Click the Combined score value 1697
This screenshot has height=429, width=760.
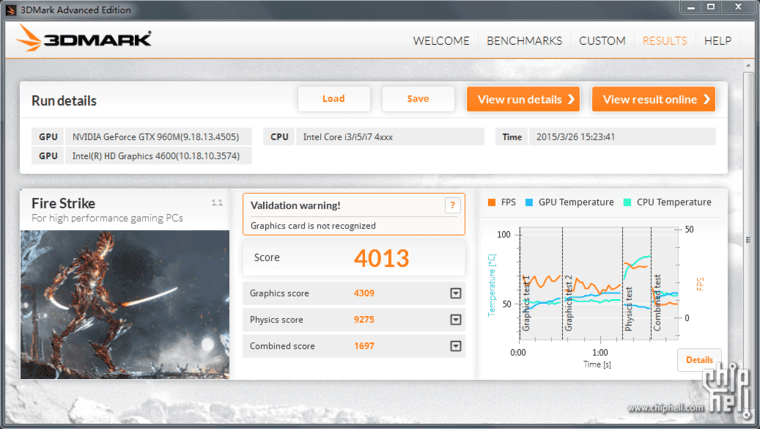pyautogui.click(x=364, y=346)
